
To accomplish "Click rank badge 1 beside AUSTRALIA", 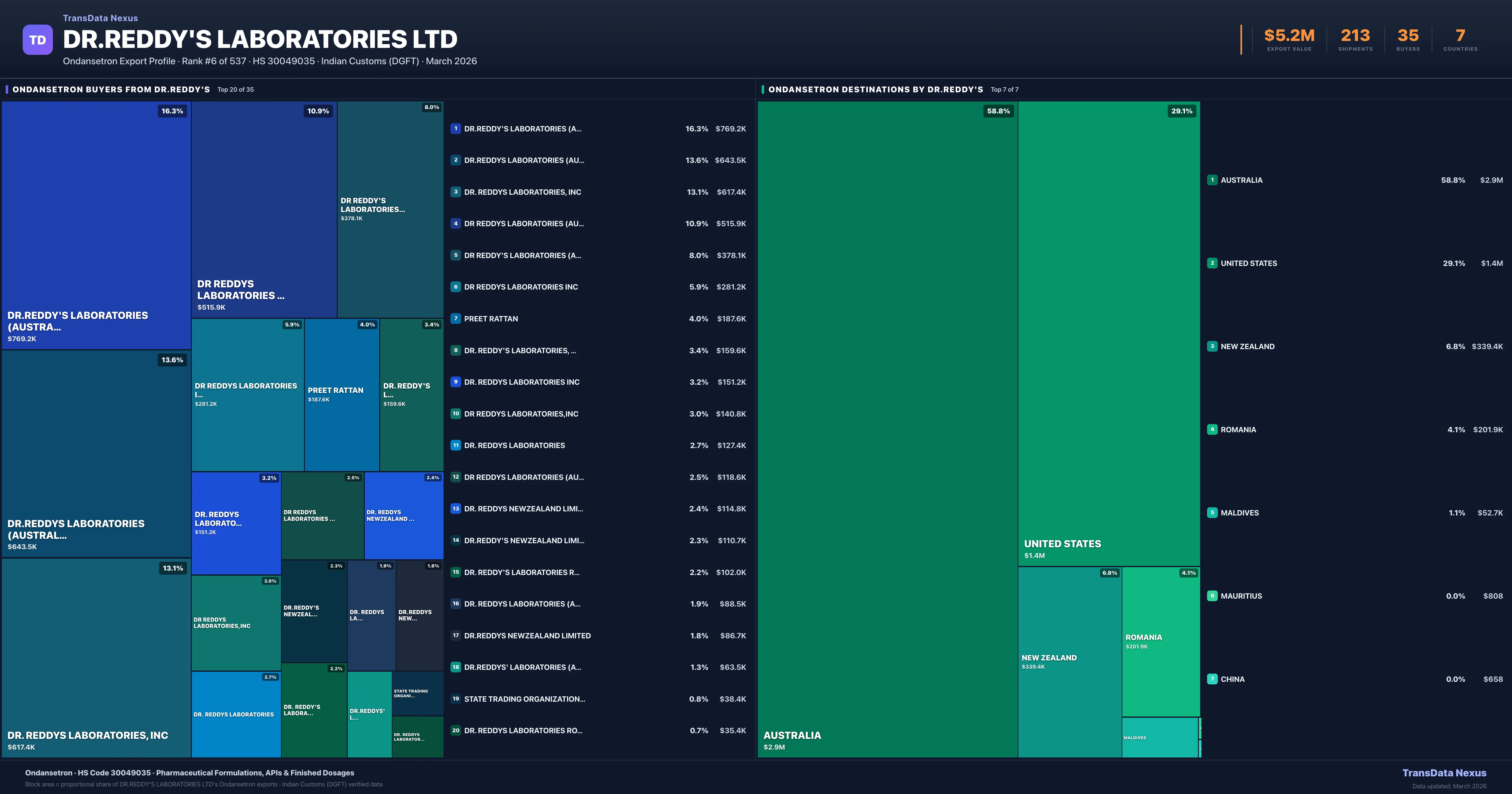I will coord(1212,180).
